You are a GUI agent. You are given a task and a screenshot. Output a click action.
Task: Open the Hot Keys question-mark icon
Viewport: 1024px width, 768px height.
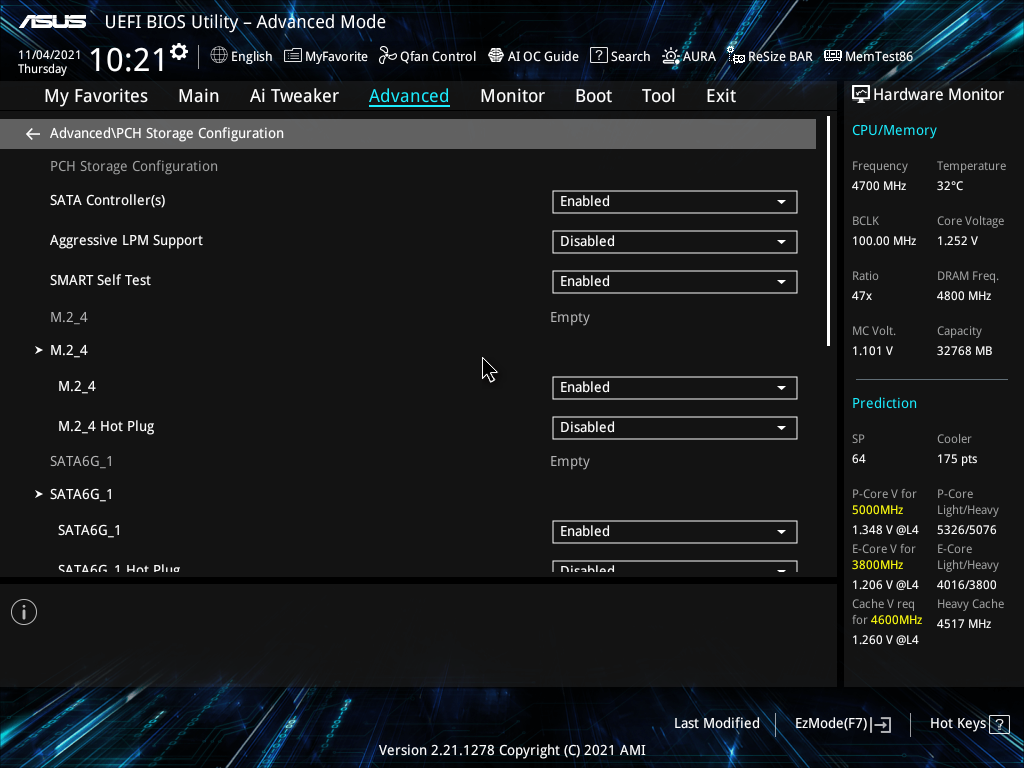tap(999, 724)
